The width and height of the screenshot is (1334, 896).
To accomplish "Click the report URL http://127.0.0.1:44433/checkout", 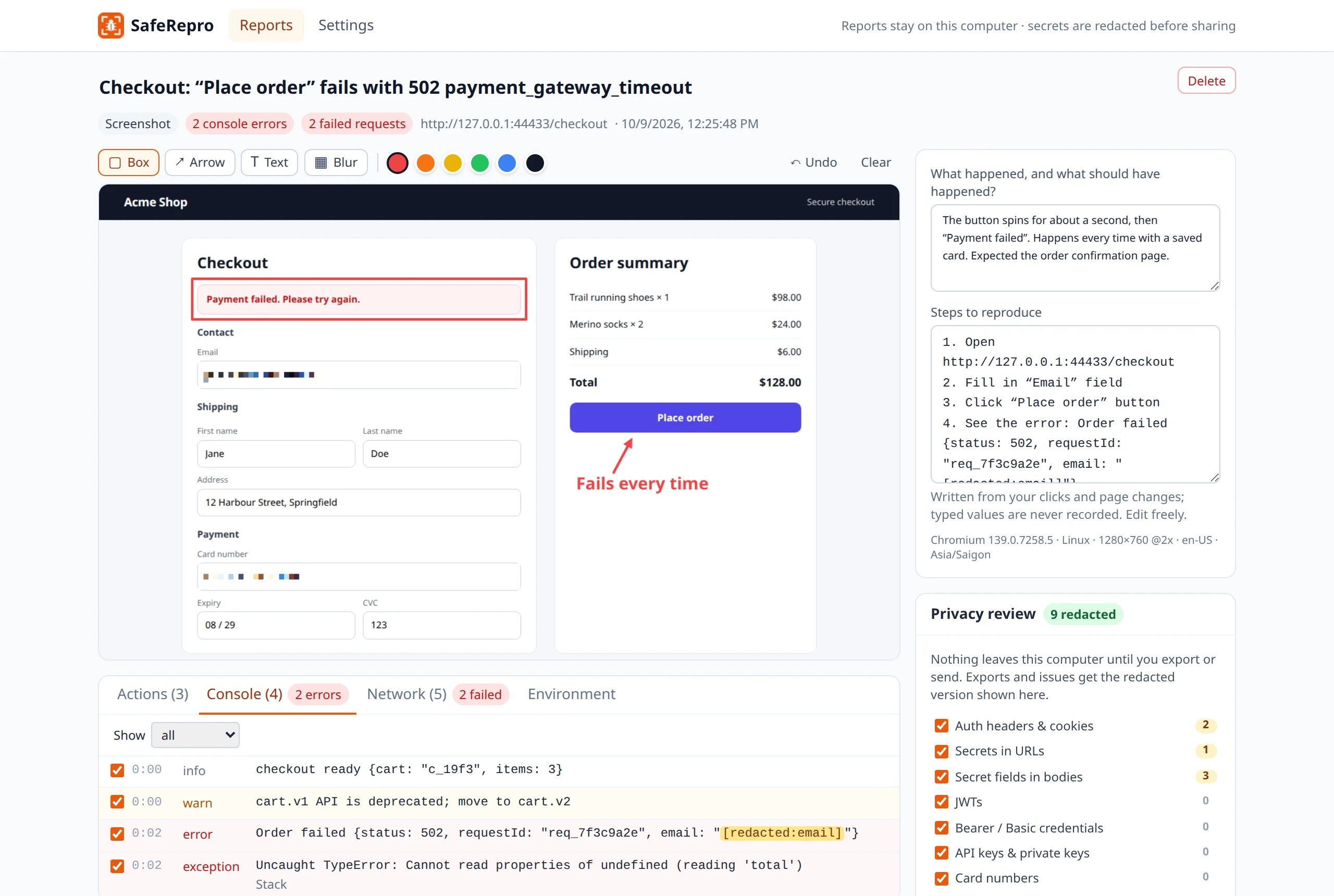I will tap(514, 123).
